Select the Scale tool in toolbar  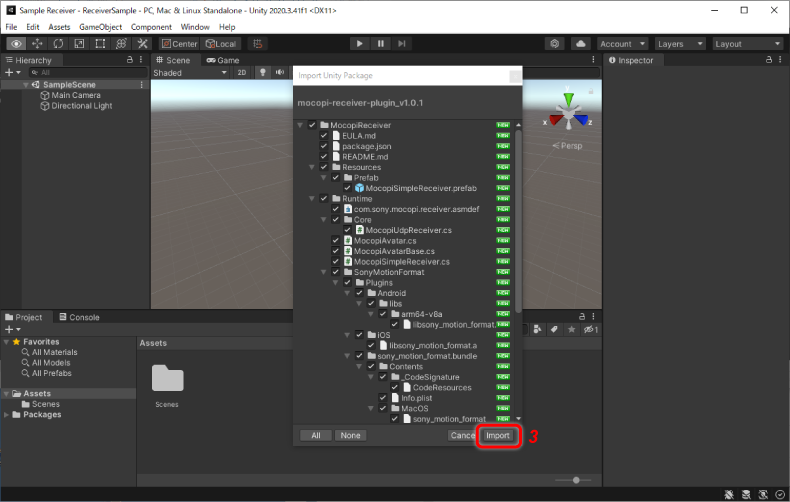pyautogui.click(x=80, y=44)
